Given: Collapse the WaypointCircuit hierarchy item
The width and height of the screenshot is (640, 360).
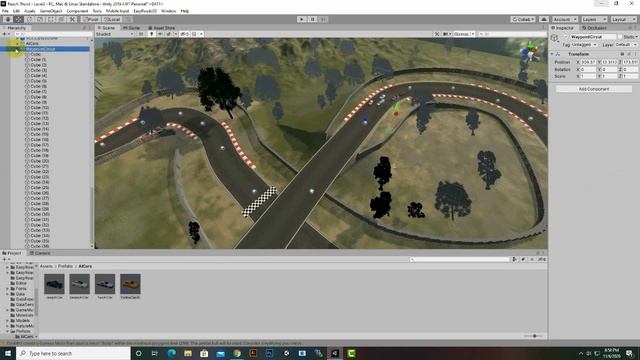Looking at the screenshot, I should [17, 49].
